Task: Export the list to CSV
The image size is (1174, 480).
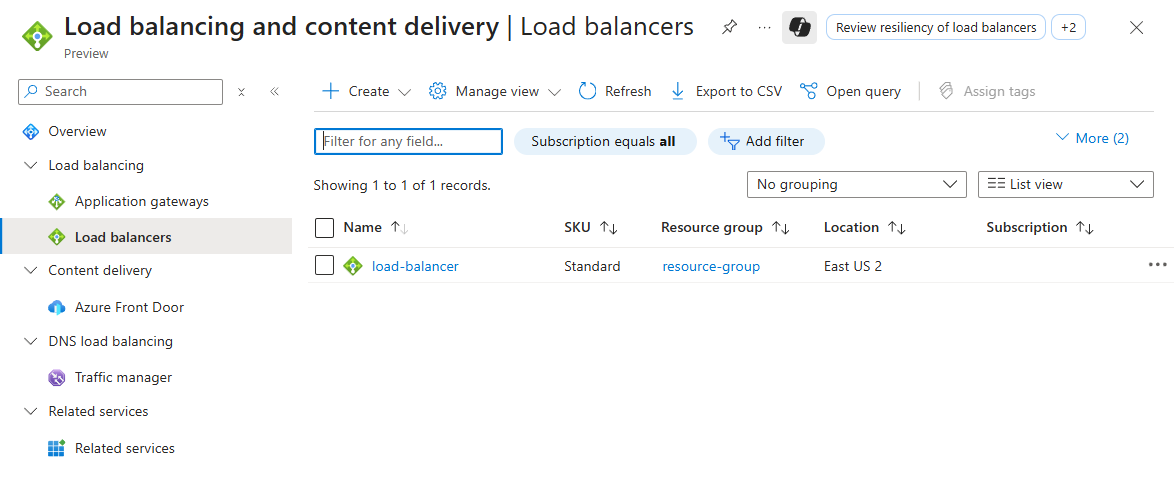Action: pos(726,91)
